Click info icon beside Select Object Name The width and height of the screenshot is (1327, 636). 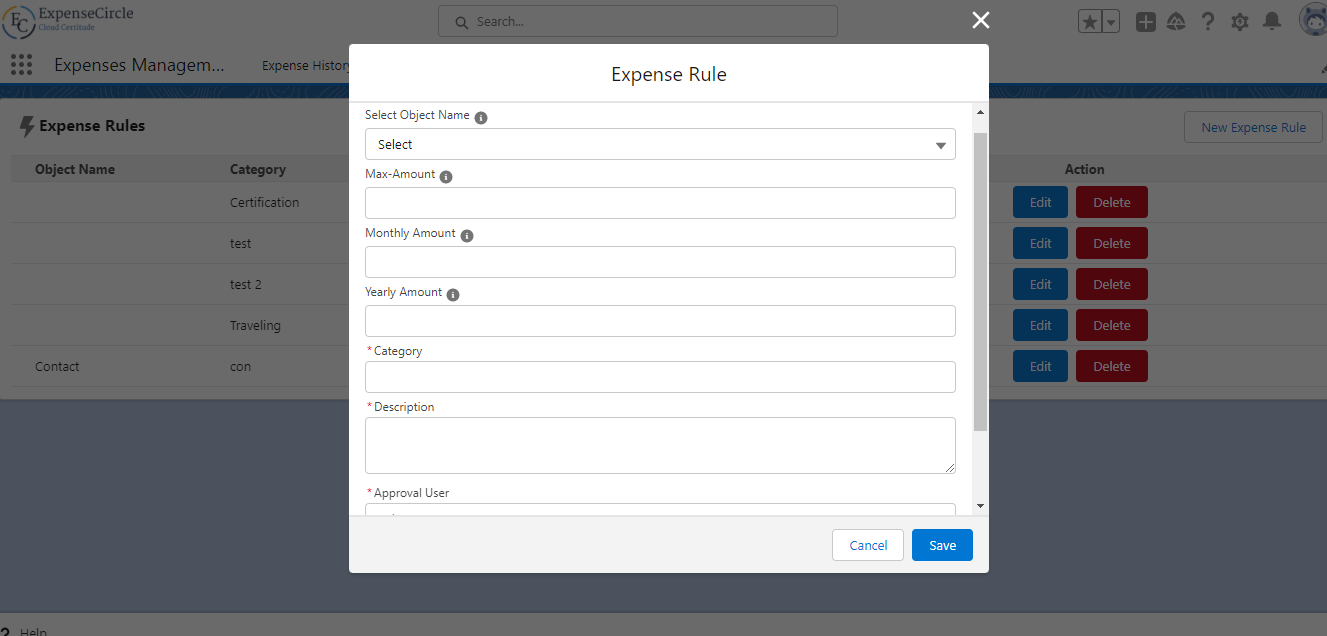[x=481, y=117]
